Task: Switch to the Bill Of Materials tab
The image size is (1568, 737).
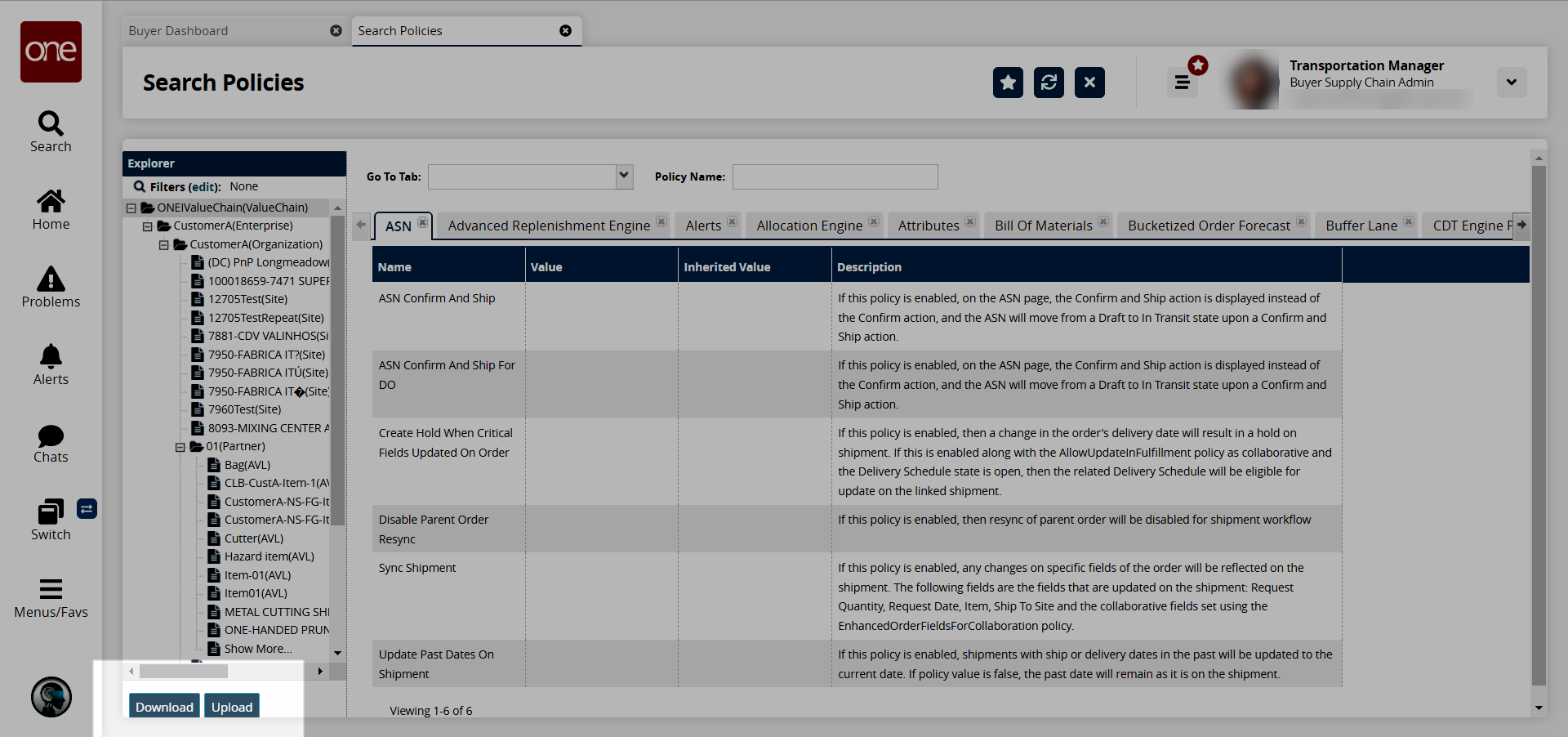Action: 1043,226
